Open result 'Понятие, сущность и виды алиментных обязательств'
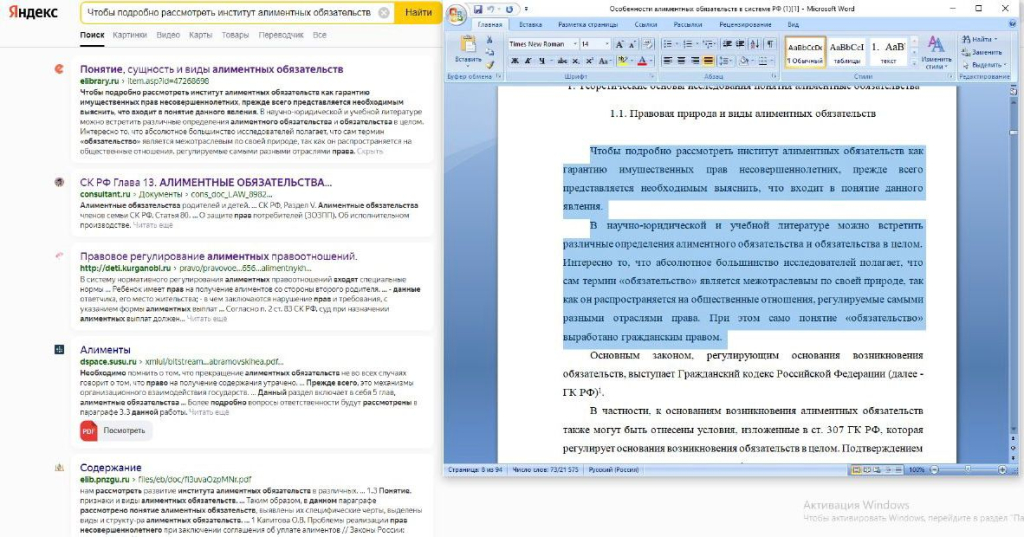The width and height of the screenshot is (1024, 537). [212, 69]
